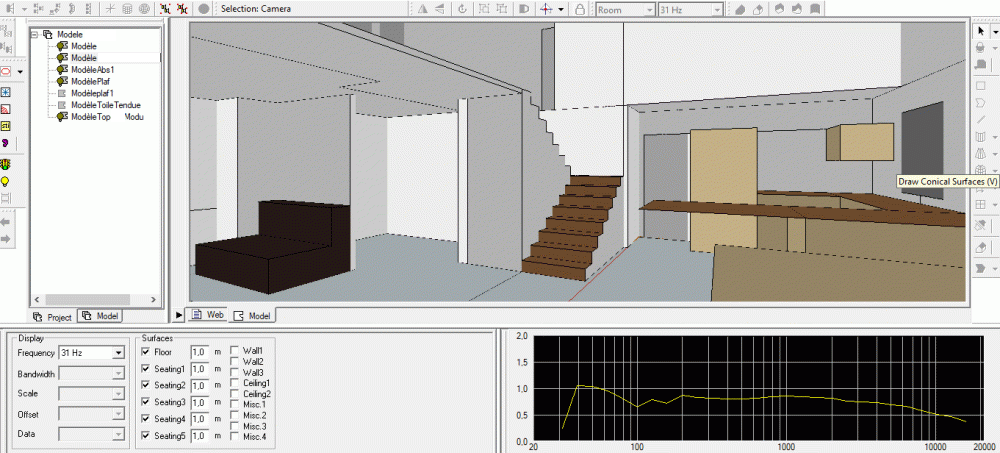Select the ModèlePlaf tree item
This screenshot has width=1000, height=453.
(x=91, y=82)
